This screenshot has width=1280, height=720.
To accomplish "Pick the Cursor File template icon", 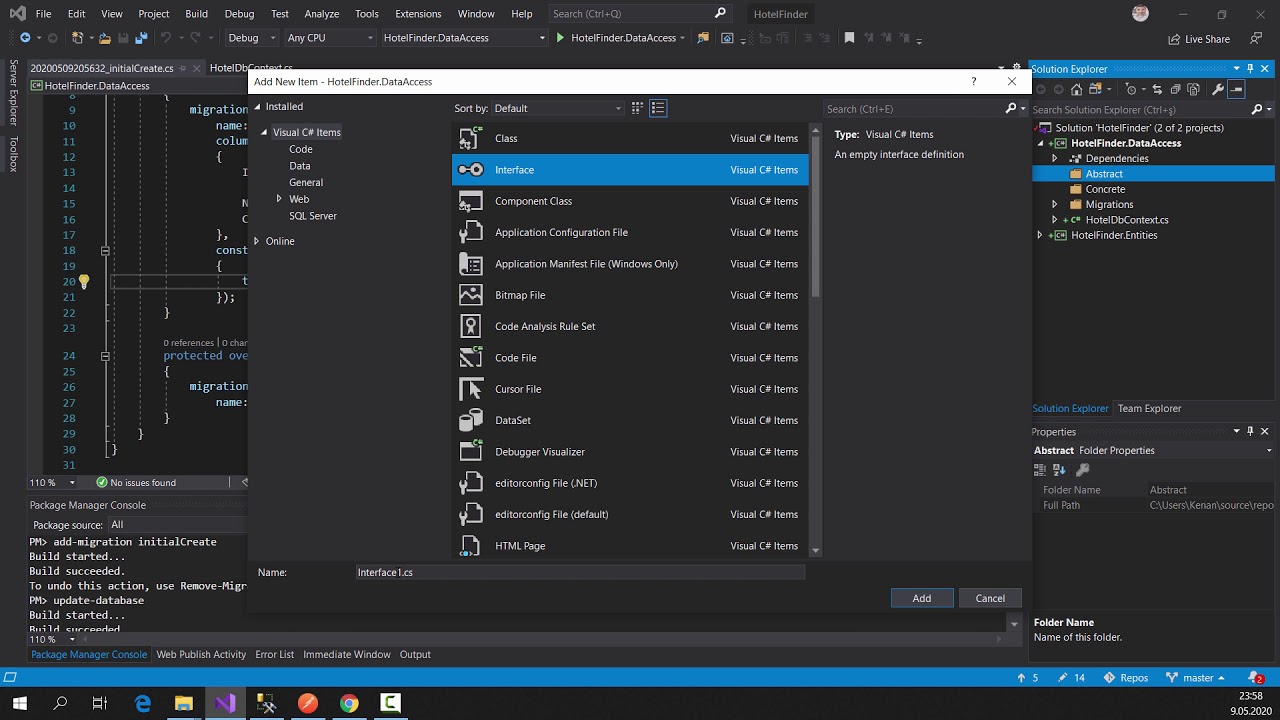I will tap(471, 389).
